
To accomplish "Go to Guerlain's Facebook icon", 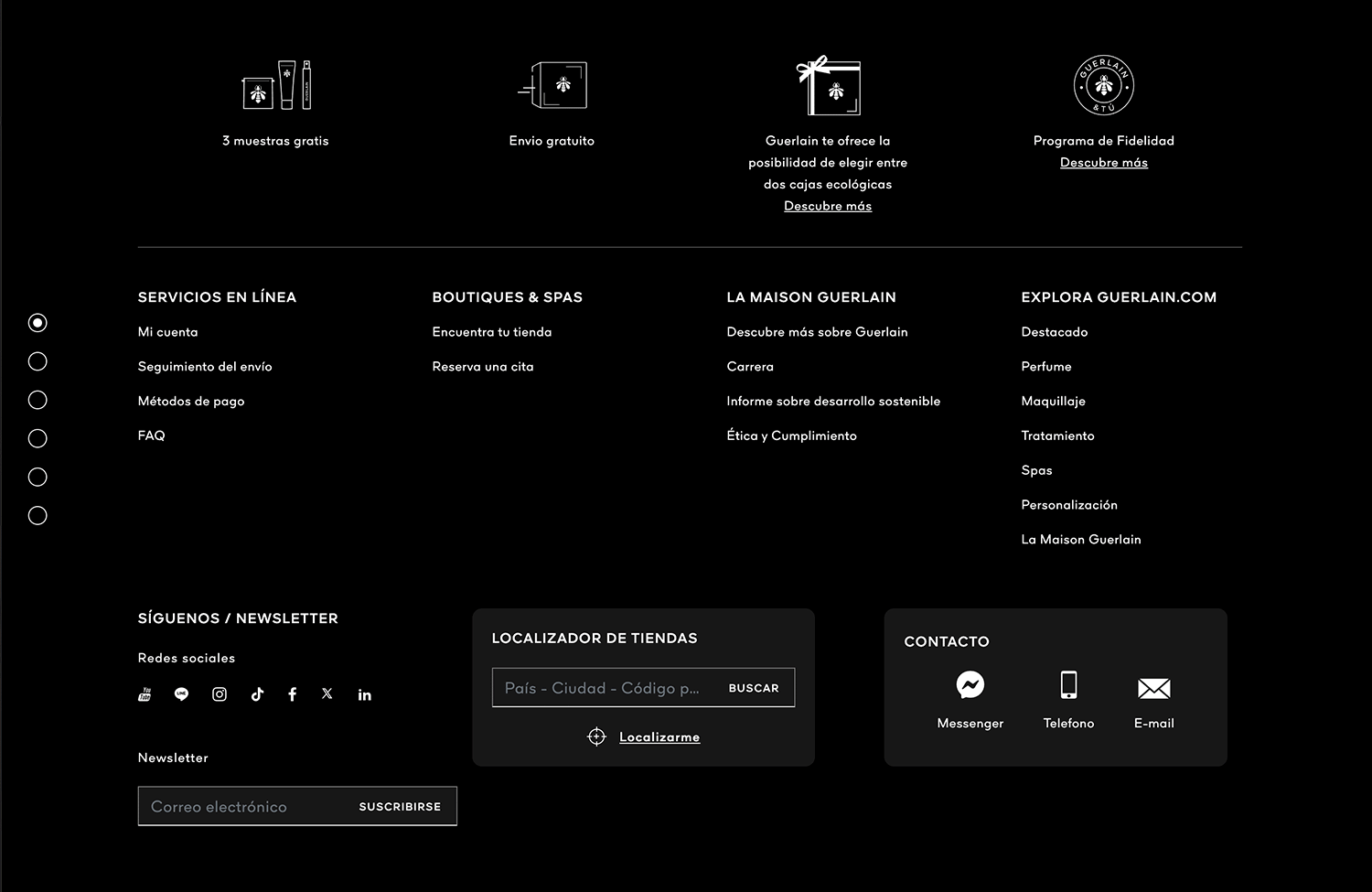I will [x=293, y=694].
